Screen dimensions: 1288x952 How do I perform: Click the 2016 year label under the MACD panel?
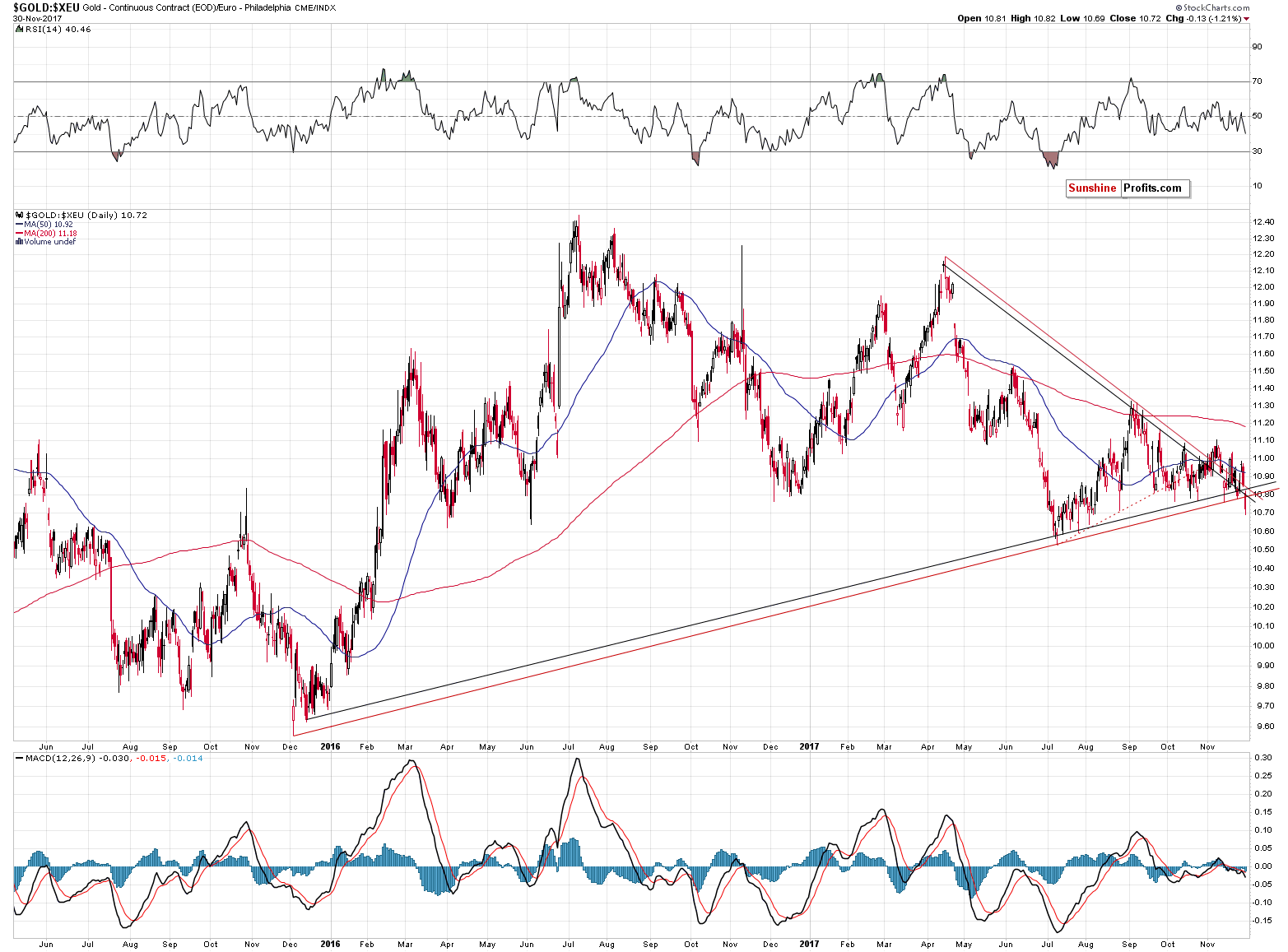click(330, 944)
